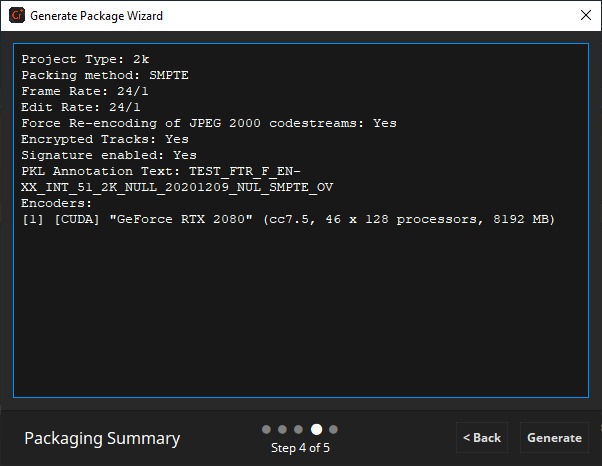Click the 'Step 4 of 5' label

click(x=300, y=448)
